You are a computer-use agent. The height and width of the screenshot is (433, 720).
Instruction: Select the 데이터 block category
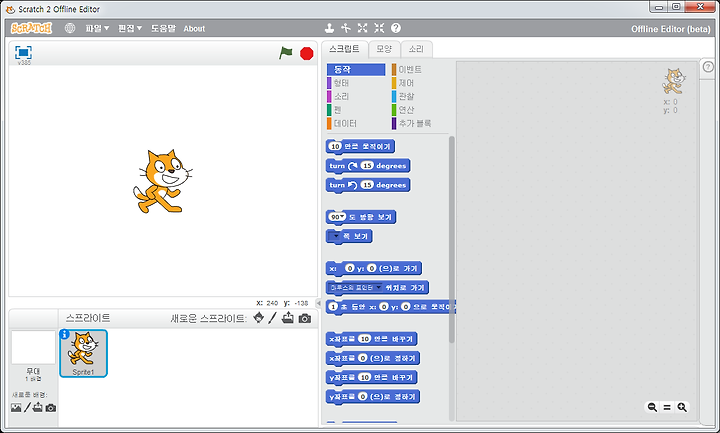[x=356, y=124]
